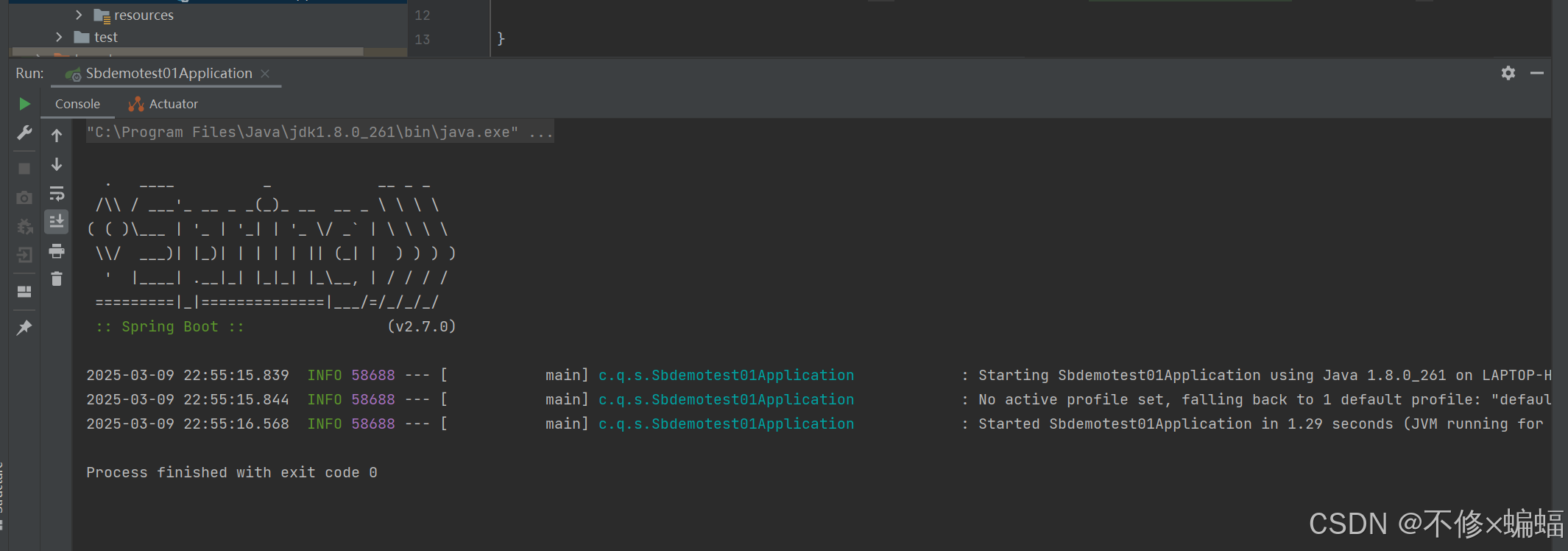This screenshot has width=1568, height=551.
Task: Click the 'Run:' panel label
Action: (x=30, y=74)
